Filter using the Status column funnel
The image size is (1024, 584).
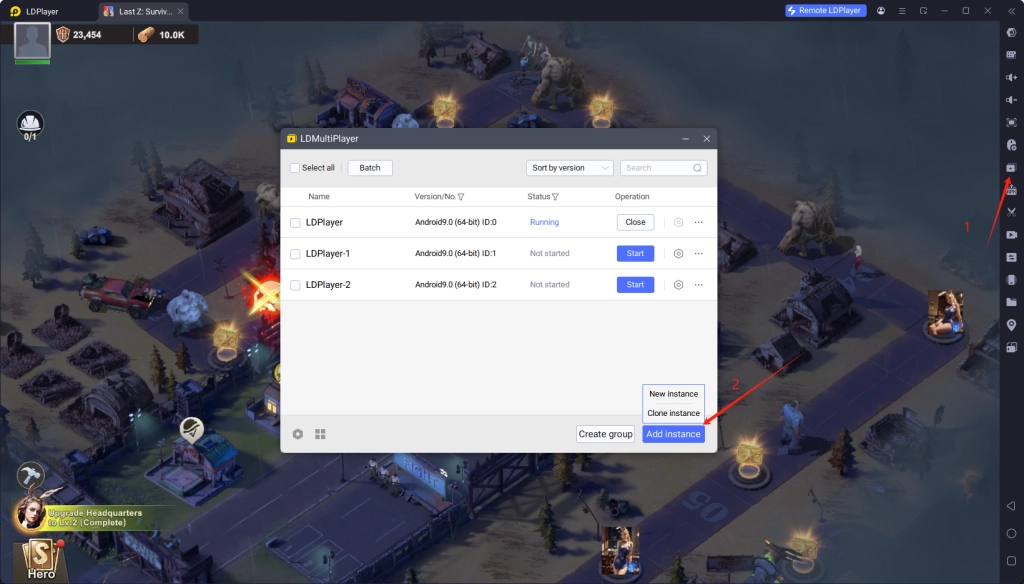tap(555, 197)
